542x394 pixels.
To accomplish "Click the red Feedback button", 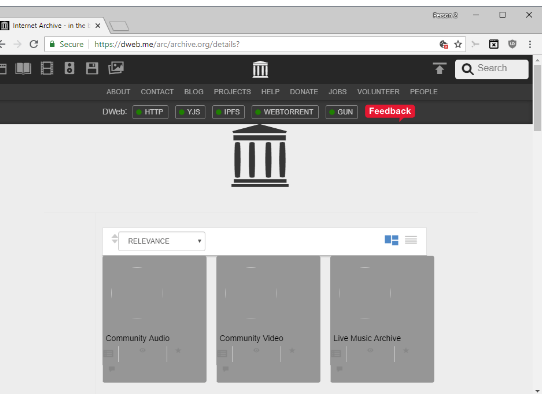I will 390,111.
